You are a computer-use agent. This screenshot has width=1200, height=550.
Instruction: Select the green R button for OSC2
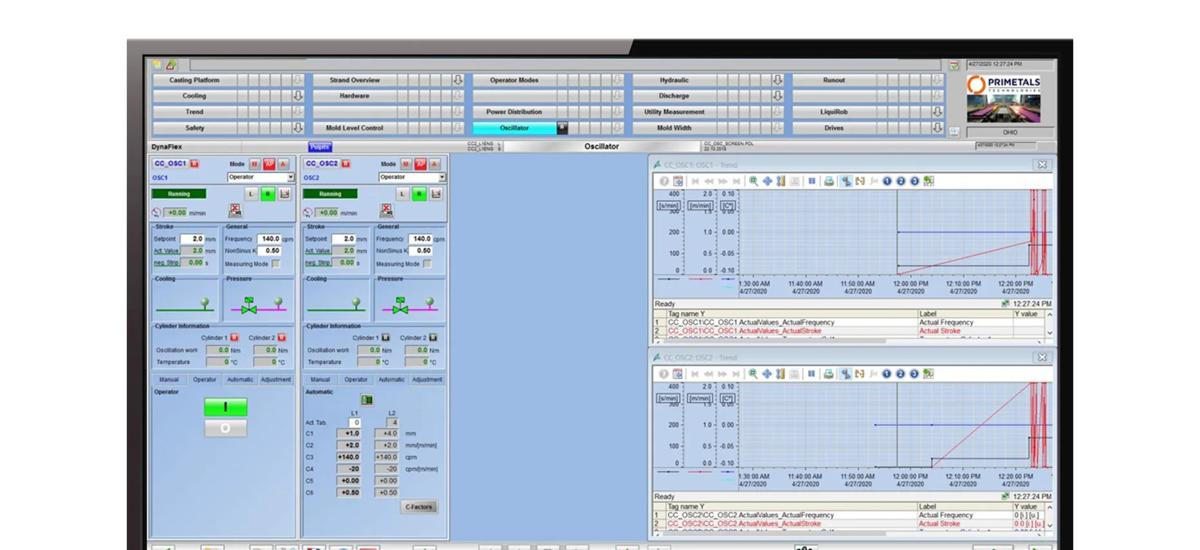point(419,194)
